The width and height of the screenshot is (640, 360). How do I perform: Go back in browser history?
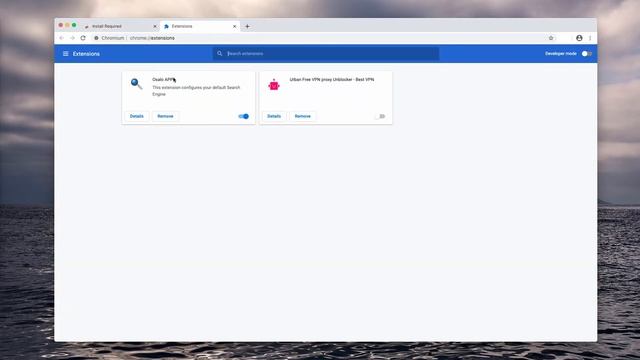(x=62, y=38)
